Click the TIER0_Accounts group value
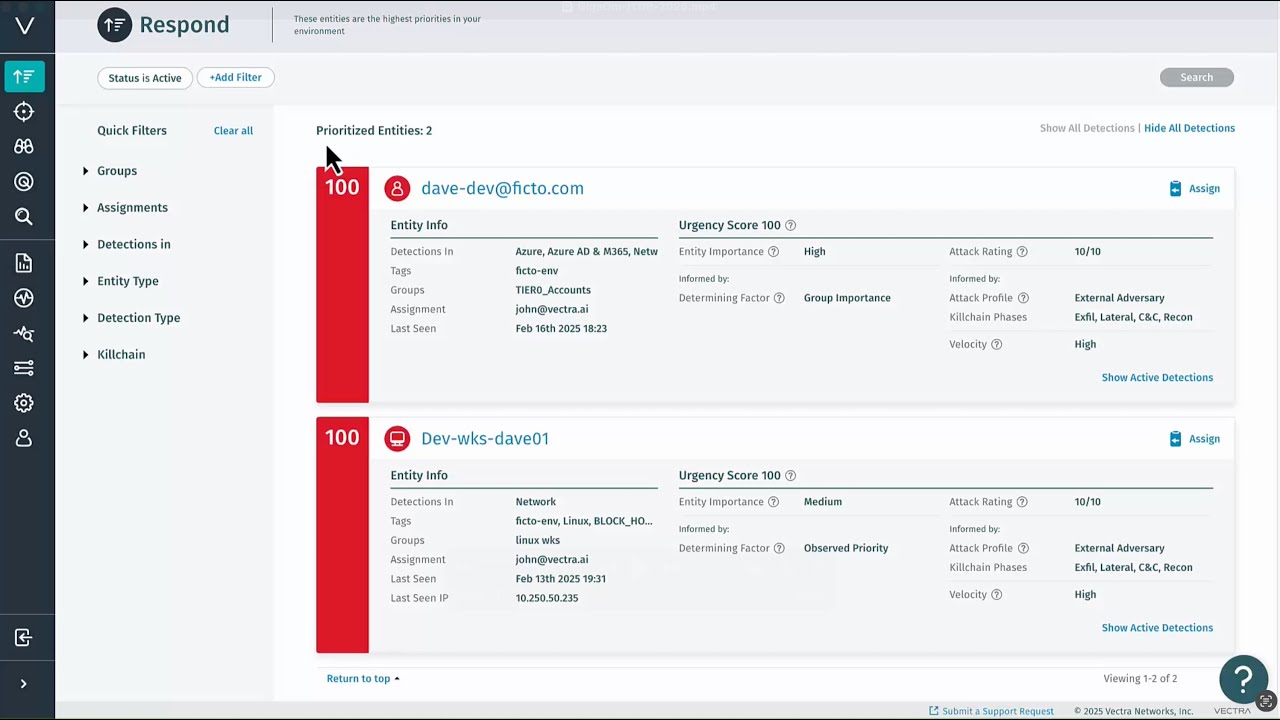1280x720 pixels. point(553,290)
